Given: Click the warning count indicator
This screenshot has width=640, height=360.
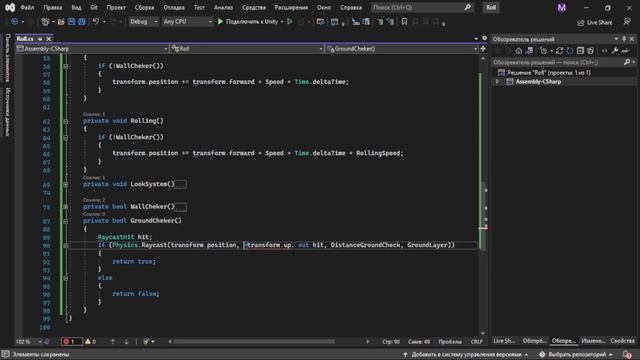Looking at the screenshot, I should (x=90, y=341).
